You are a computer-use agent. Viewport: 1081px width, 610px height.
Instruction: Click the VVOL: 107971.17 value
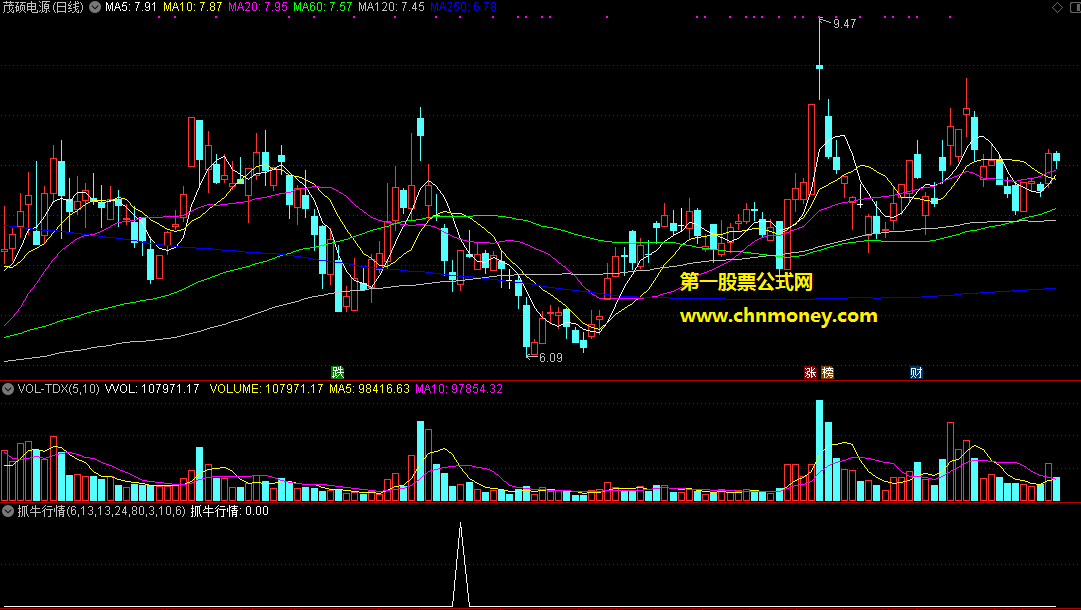152,389
